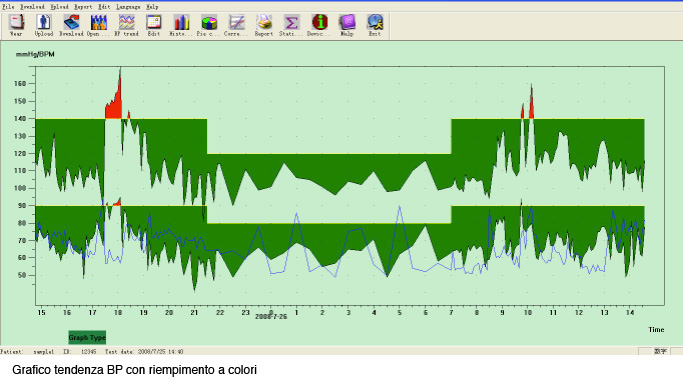Open the Download menu
Screen dimensions: 683x380
32,7
